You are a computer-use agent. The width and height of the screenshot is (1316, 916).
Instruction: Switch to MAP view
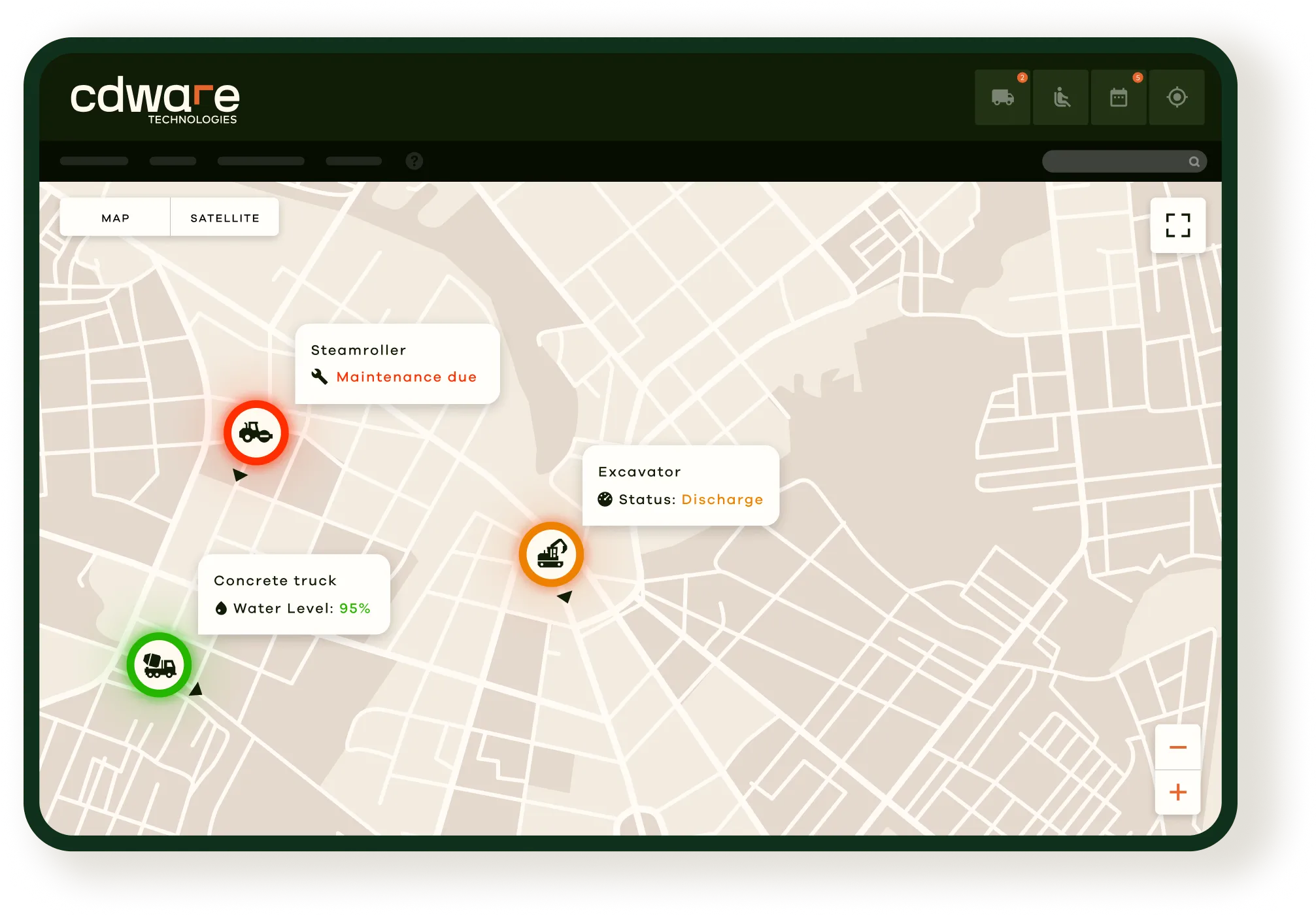pos(115,218)
